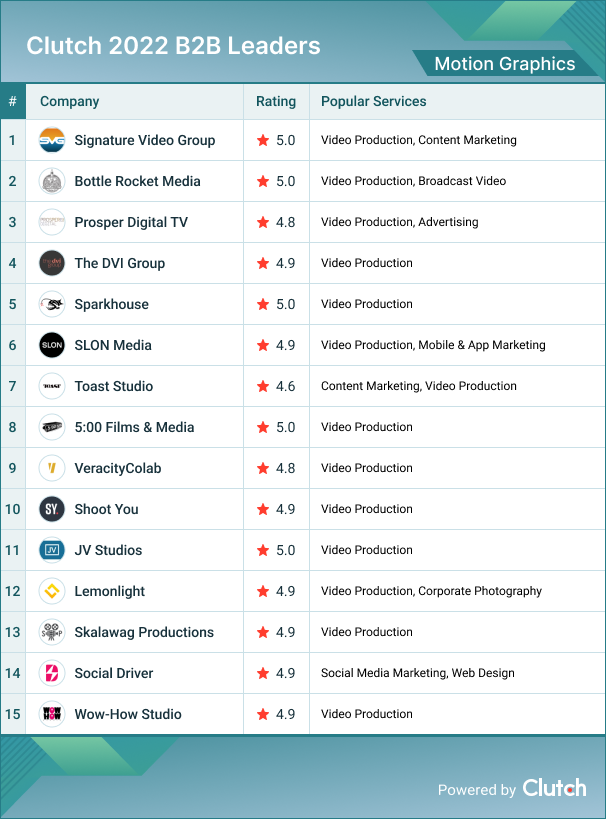Viewport: 606px width, 819px height.
Task: Click the 5:00 Films & Media name
Action: 134,427
